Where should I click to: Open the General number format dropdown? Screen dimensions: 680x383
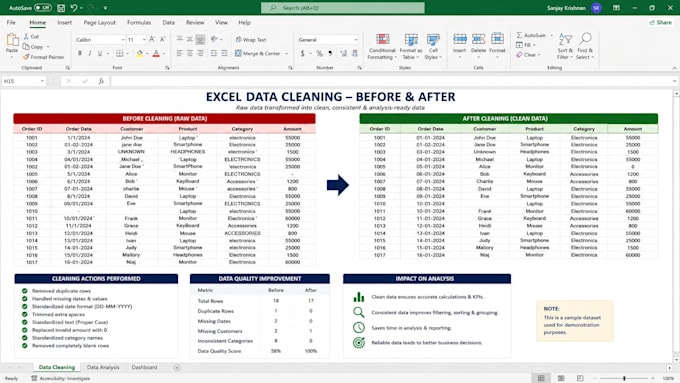pos(356,39)
